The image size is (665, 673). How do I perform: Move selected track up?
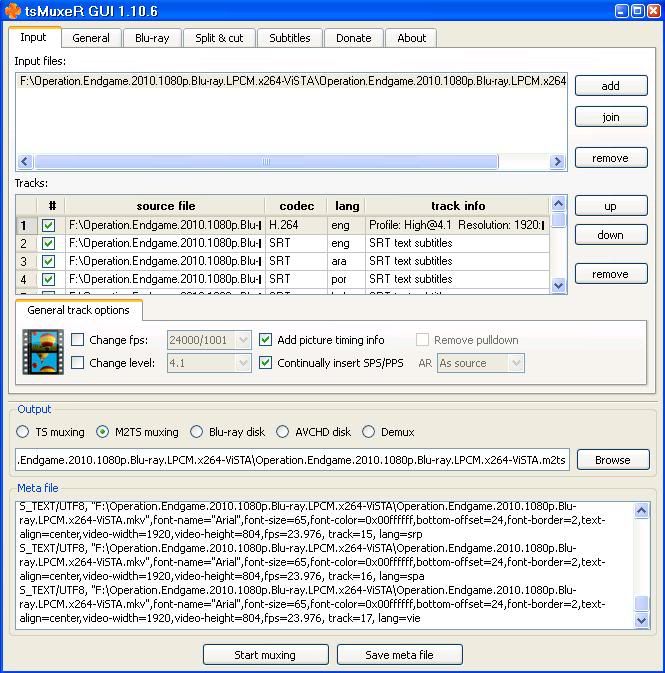click(x=611, y=206)
